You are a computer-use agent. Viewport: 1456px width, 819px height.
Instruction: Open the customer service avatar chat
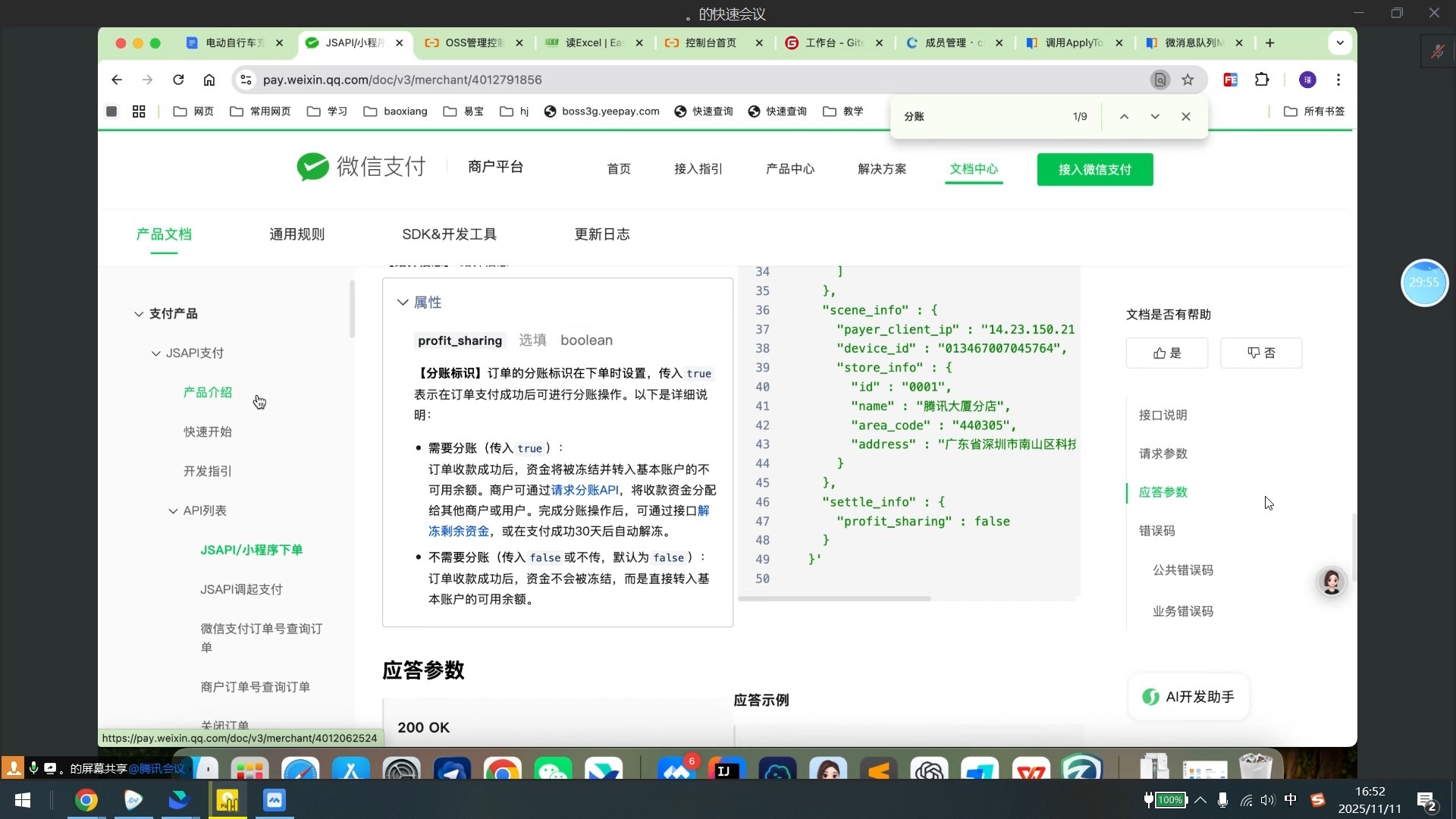1332,582
